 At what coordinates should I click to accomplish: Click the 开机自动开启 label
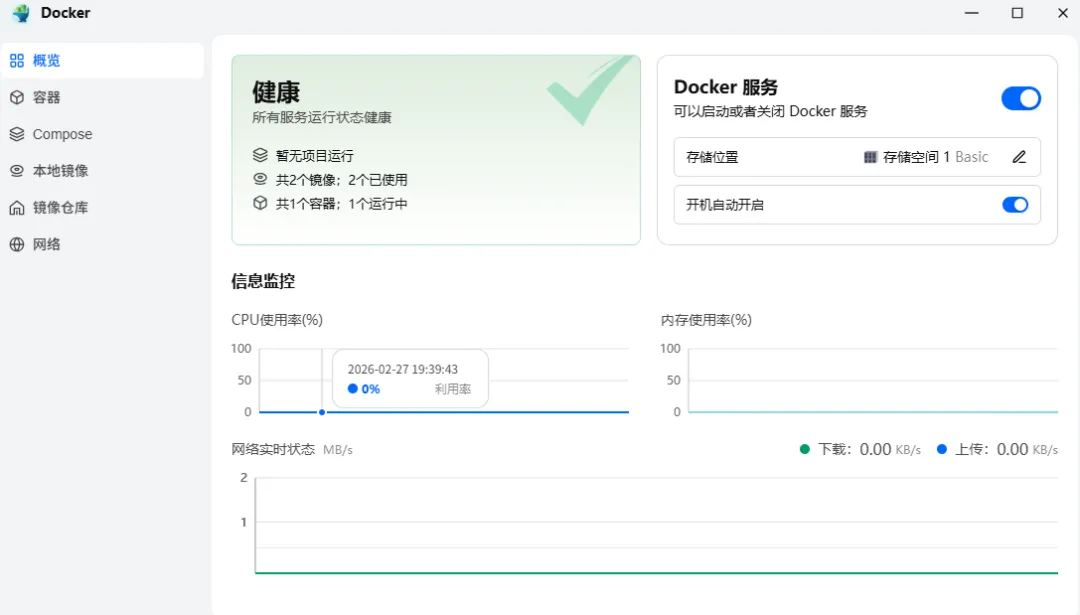click(x=725, y=205)
